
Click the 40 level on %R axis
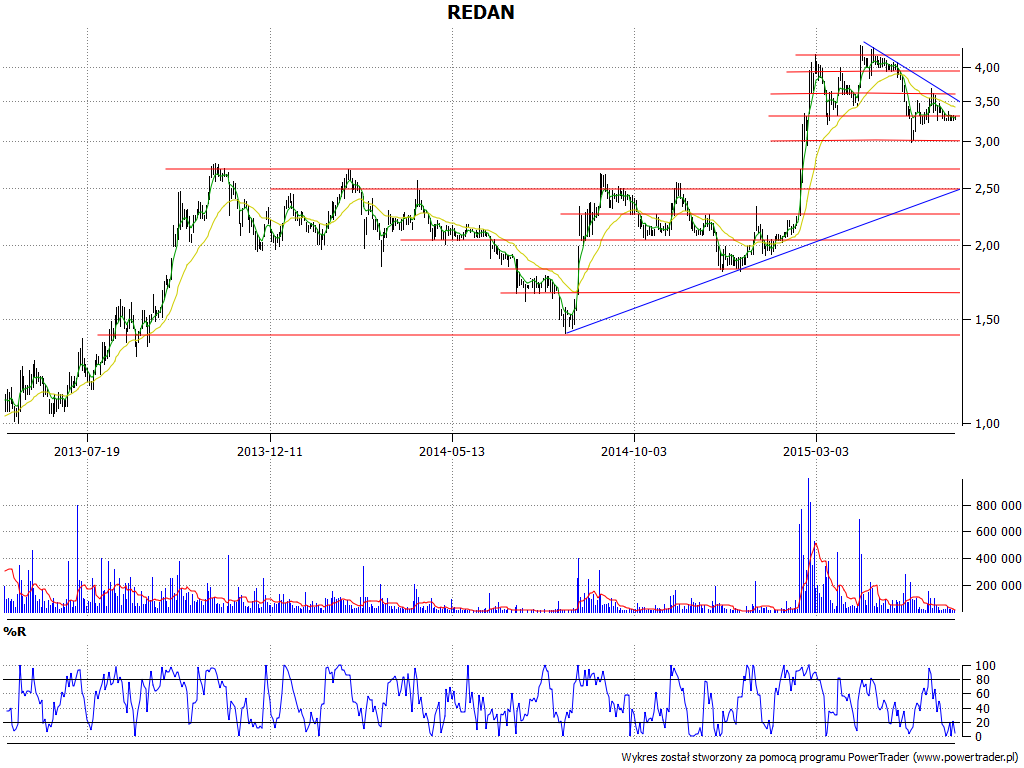coord(982,709)
